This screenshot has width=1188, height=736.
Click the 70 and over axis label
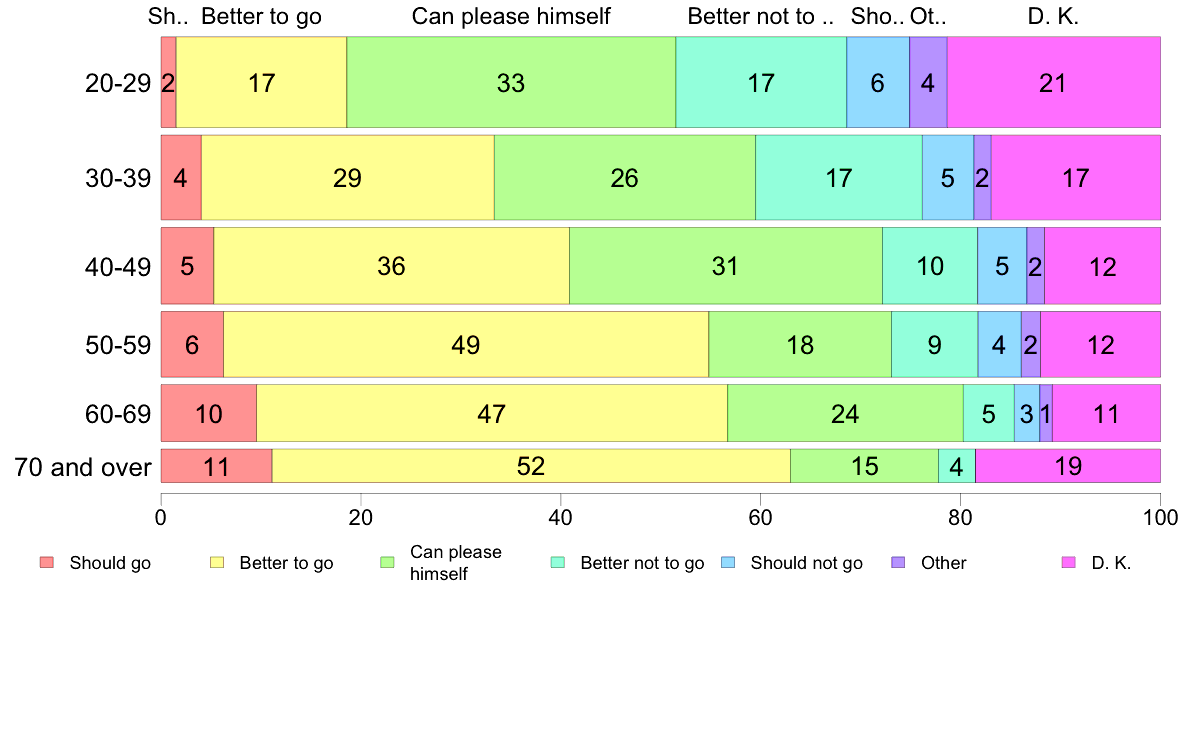(x=83, y=466)
